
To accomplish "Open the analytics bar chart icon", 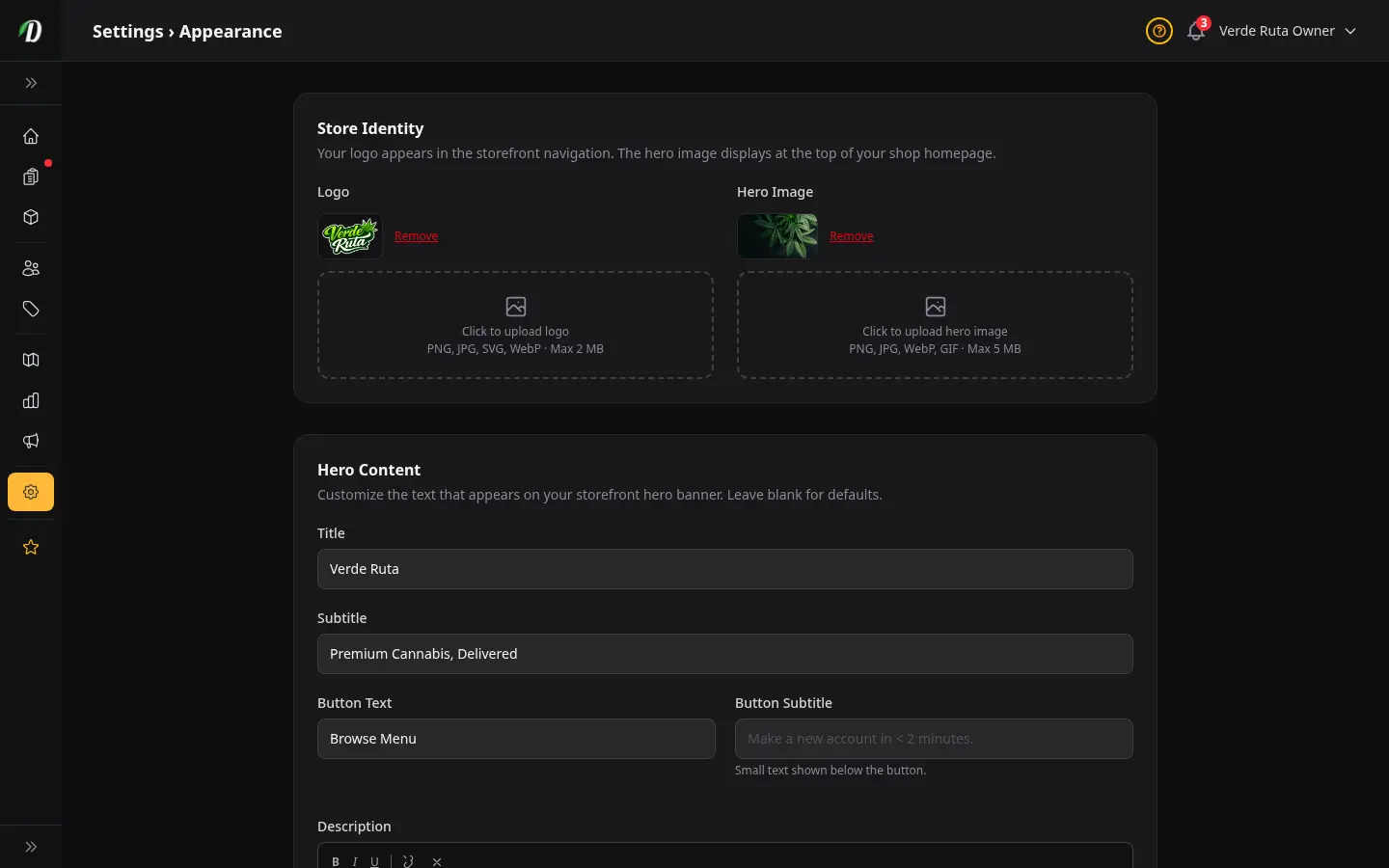I will tap(31, 400).
